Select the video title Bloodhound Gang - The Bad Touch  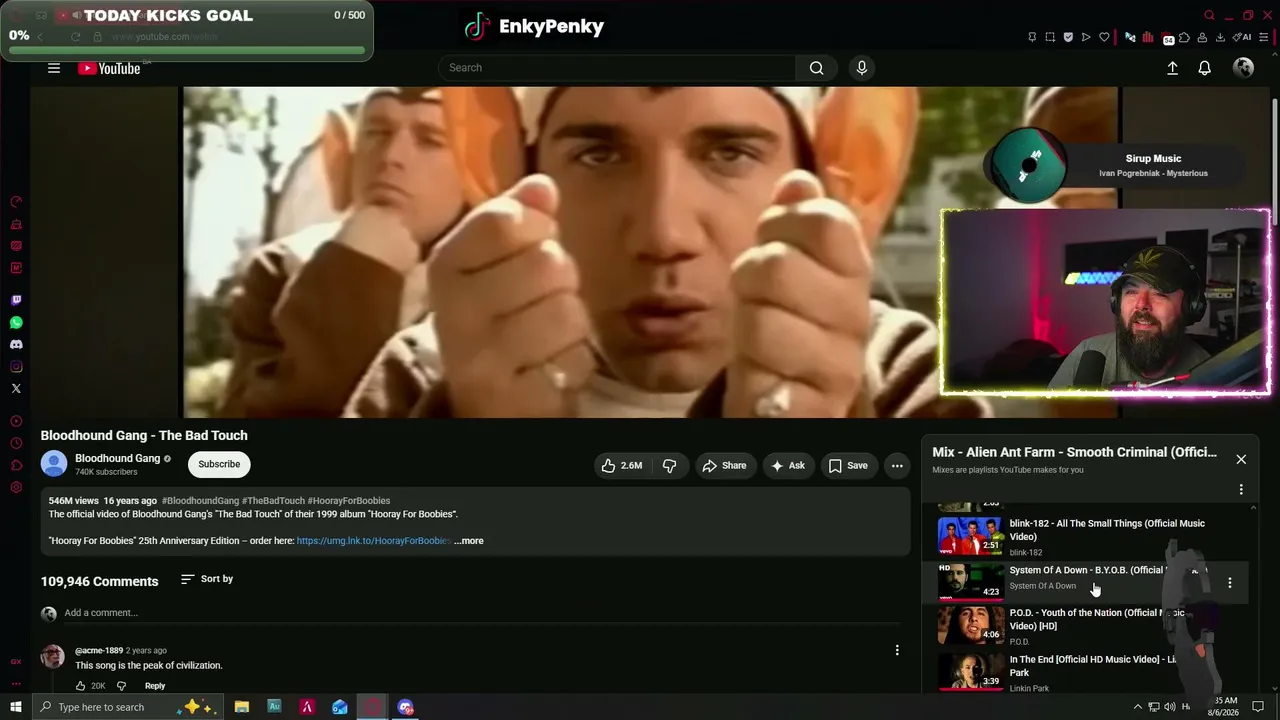pyautogui.click(x=144, y=435)
